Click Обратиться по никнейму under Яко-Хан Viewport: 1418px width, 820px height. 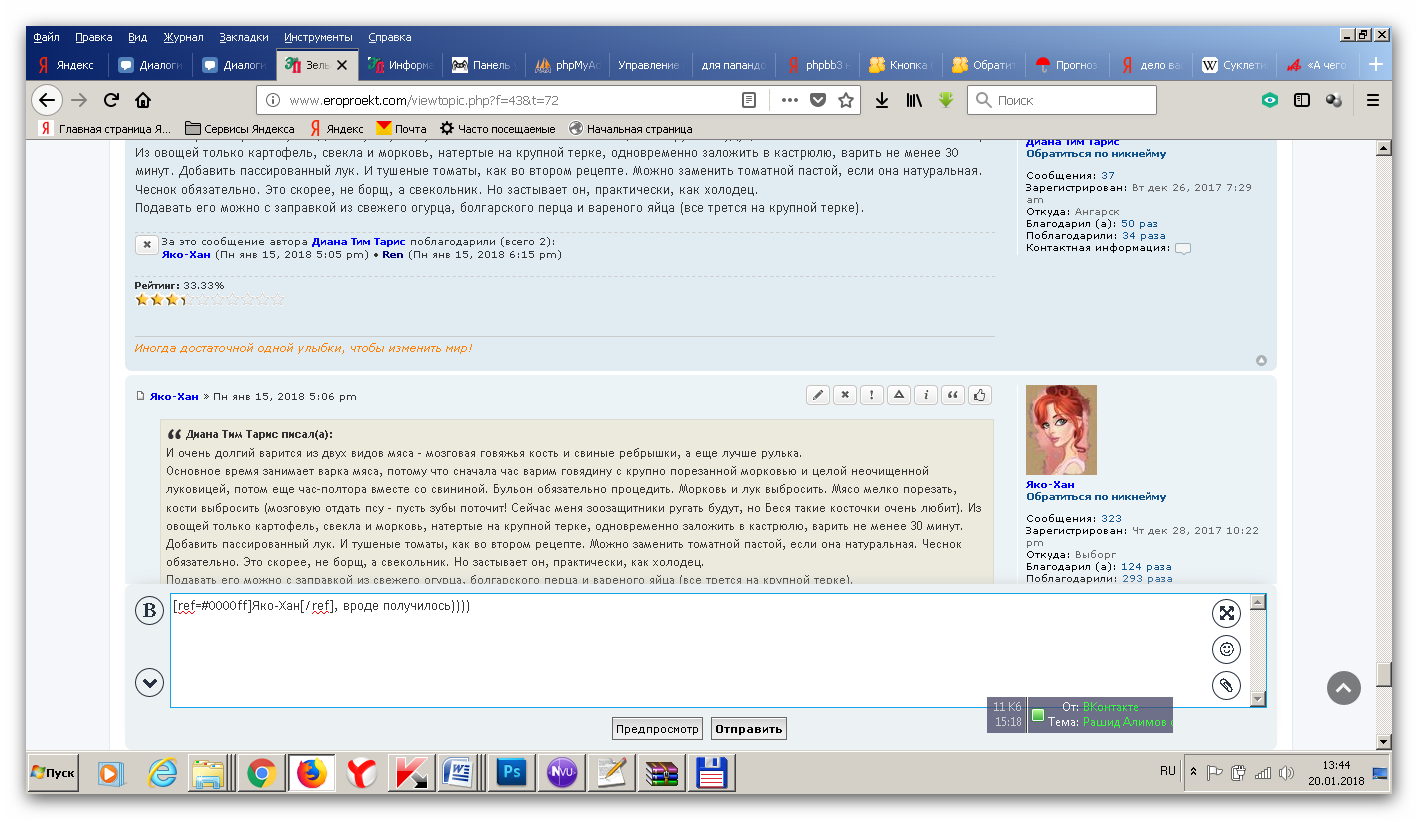coord(1096,496)
